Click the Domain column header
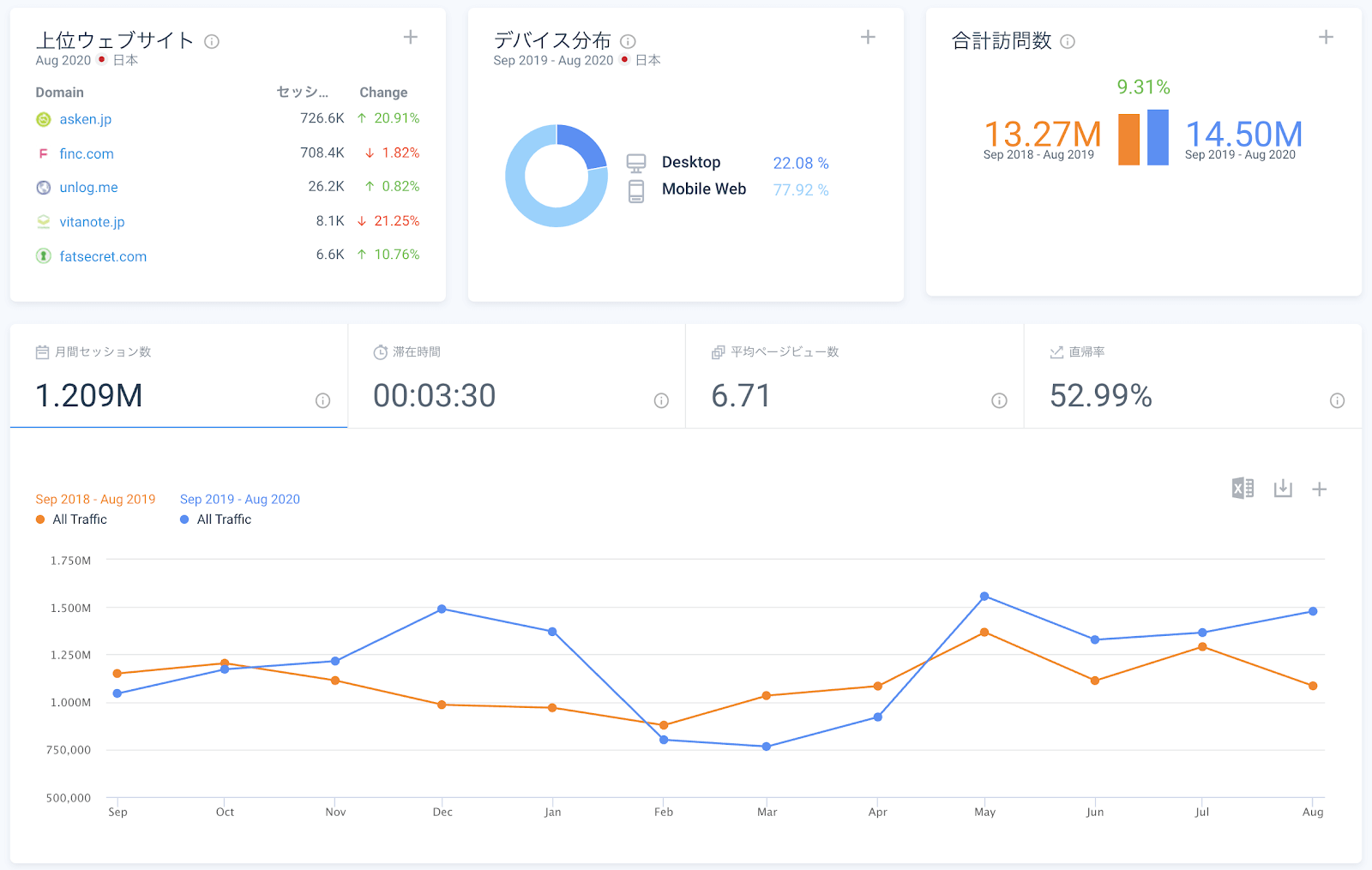 60,93
